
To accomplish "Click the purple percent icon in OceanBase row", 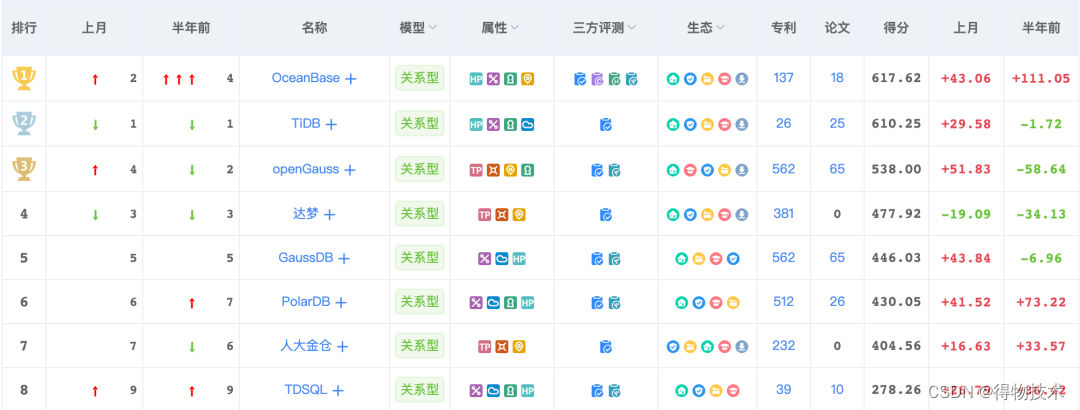I will pos(493,79).
